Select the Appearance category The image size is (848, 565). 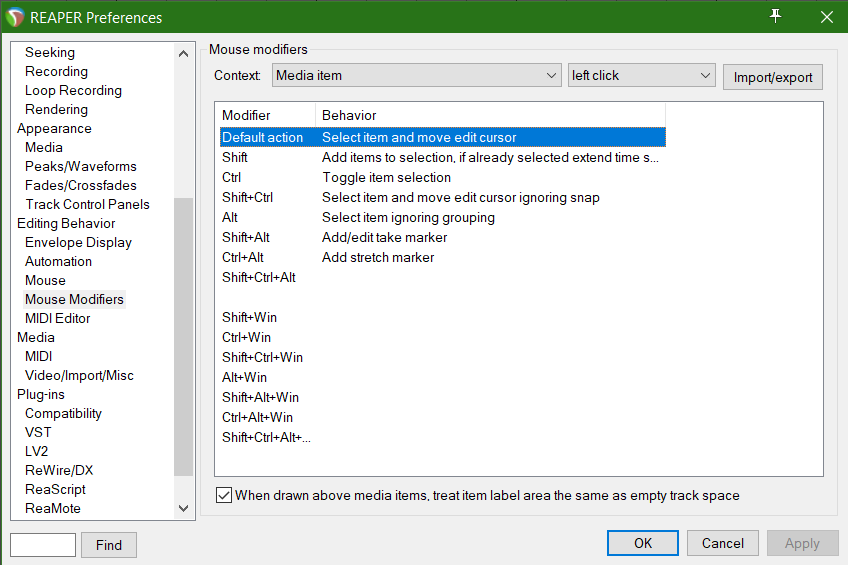pyautogui.click(x=54, y=128)
